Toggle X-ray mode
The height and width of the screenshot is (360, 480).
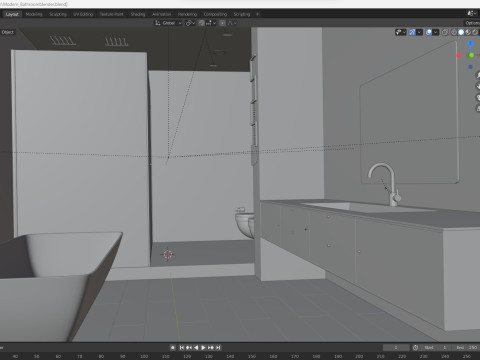pyautogui.click(x=445, y=32)
